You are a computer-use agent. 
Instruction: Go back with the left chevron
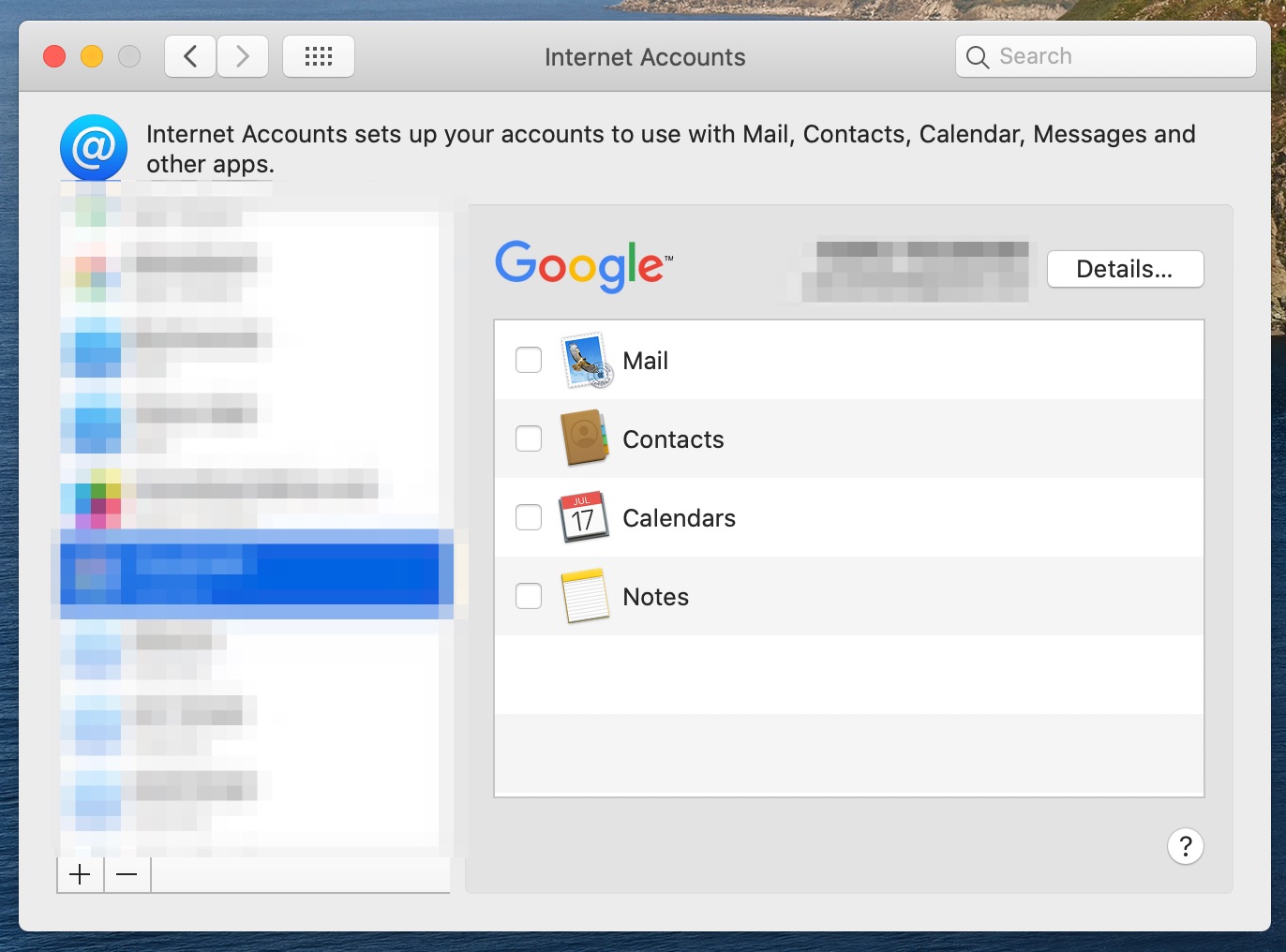point(190,56)
